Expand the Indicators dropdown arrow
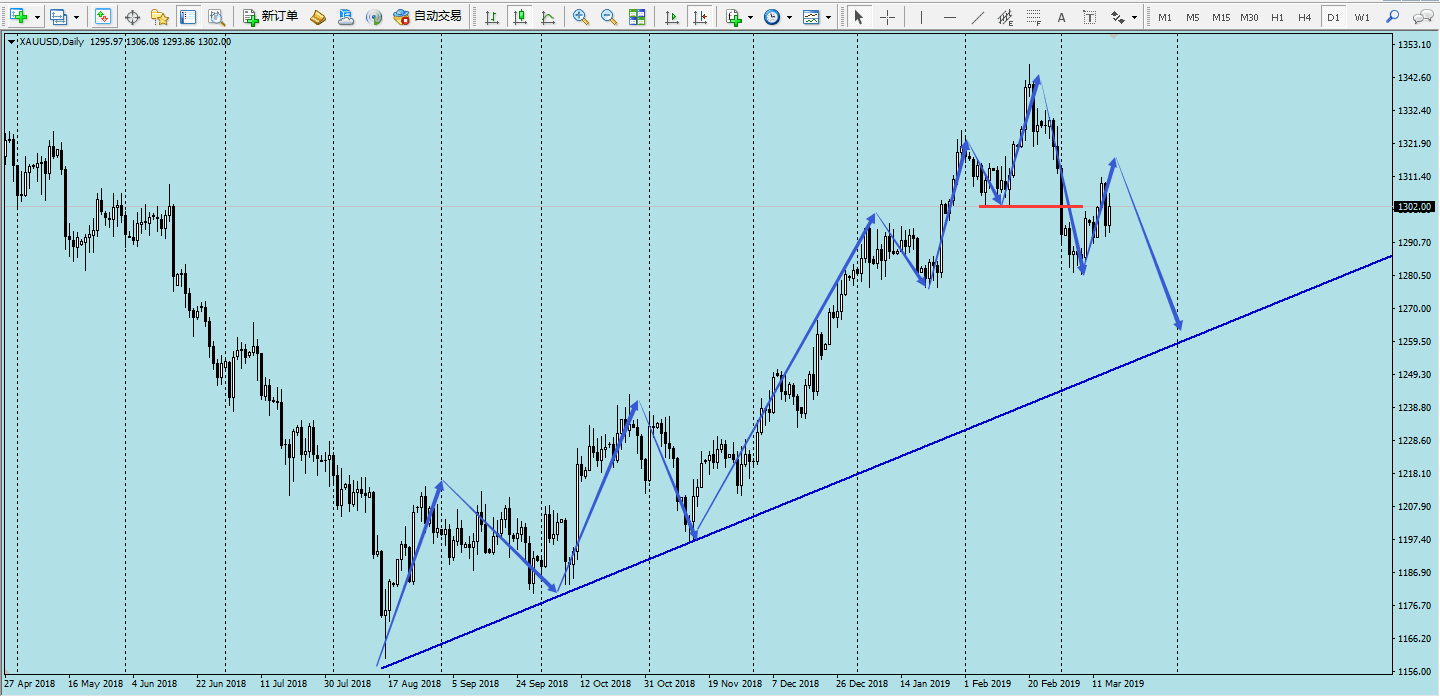The image size is (1440, 696). tap(751, 17)
